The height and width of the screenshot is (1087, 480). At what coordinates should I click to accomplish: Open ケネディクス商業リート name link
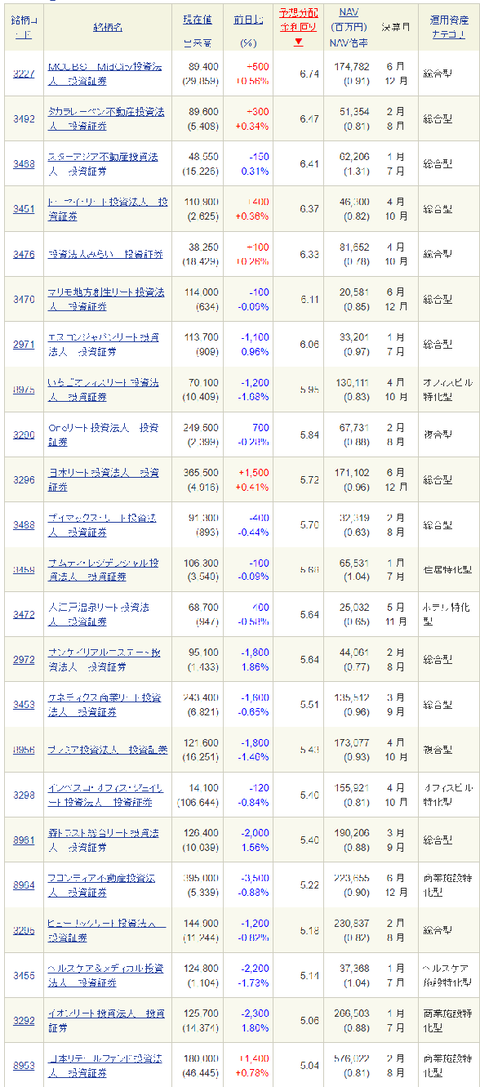tap(103, 706)
